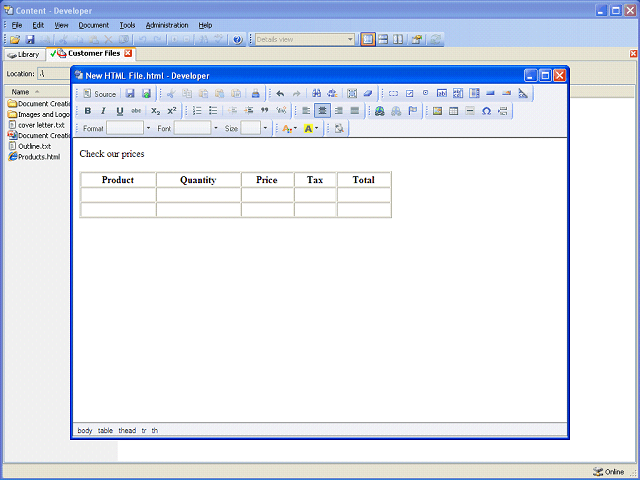The width and height of the screenshot is (640, 480).
Task: Select the table element in path bar
Action: (105, 430)
